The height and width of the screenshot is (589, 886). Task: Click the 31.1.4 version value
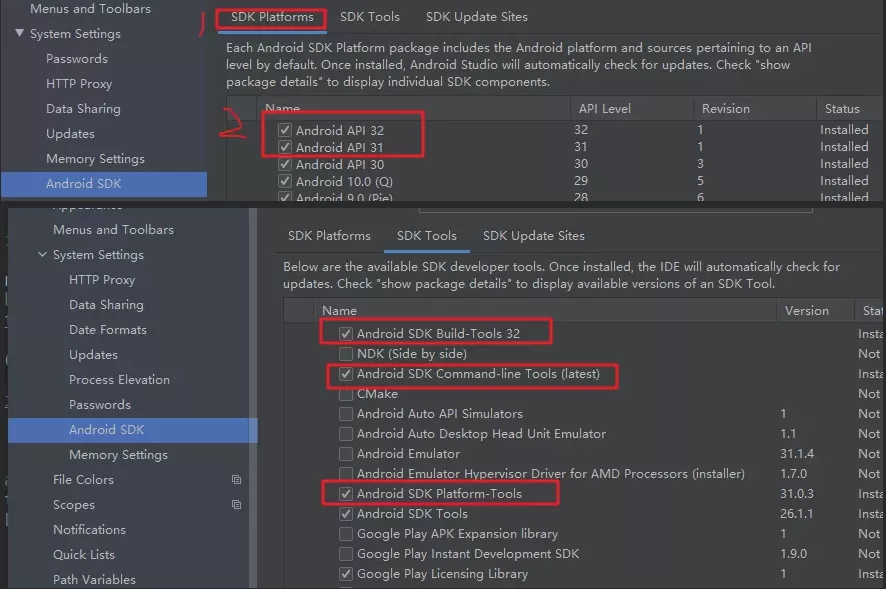click(797, 454)
